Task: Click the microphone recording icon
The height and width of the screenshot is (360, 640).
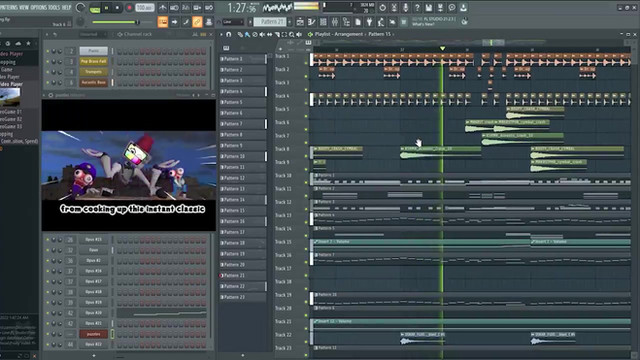Action: 405,7
